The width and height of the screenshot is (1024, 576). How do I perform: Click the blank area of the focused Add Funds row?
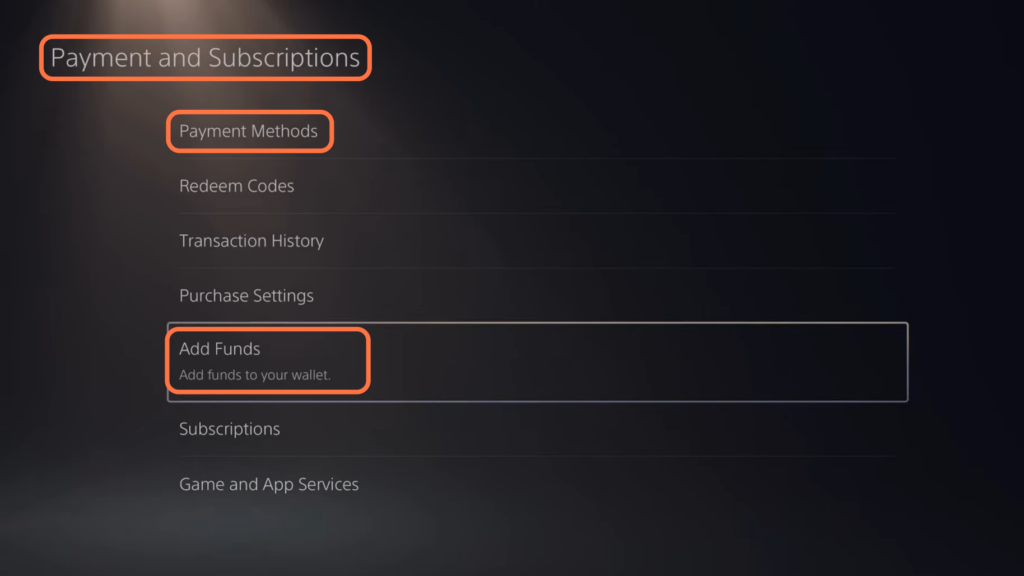(640, 362)
